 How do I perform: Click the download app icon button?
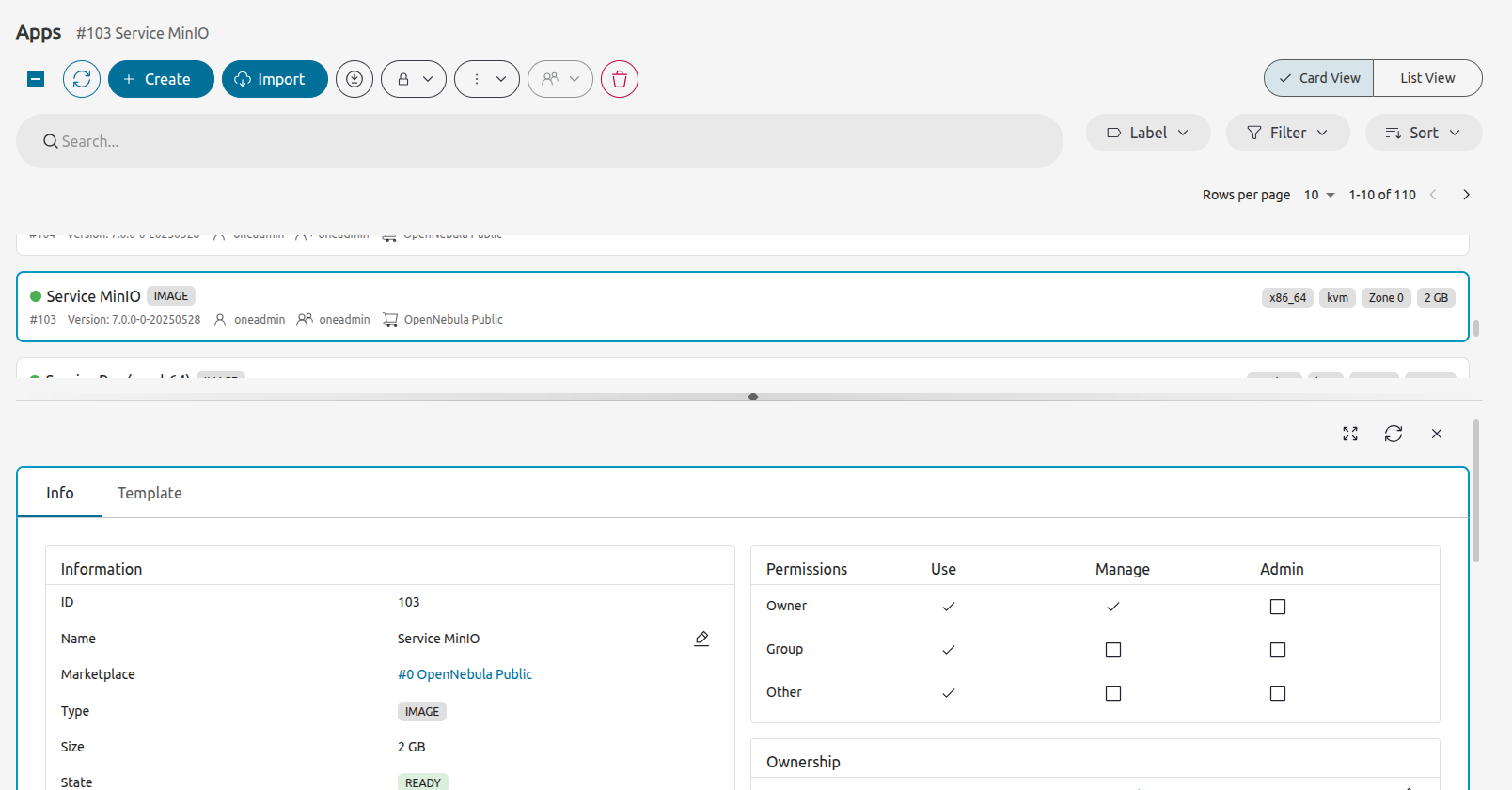[x=354, y=79]
